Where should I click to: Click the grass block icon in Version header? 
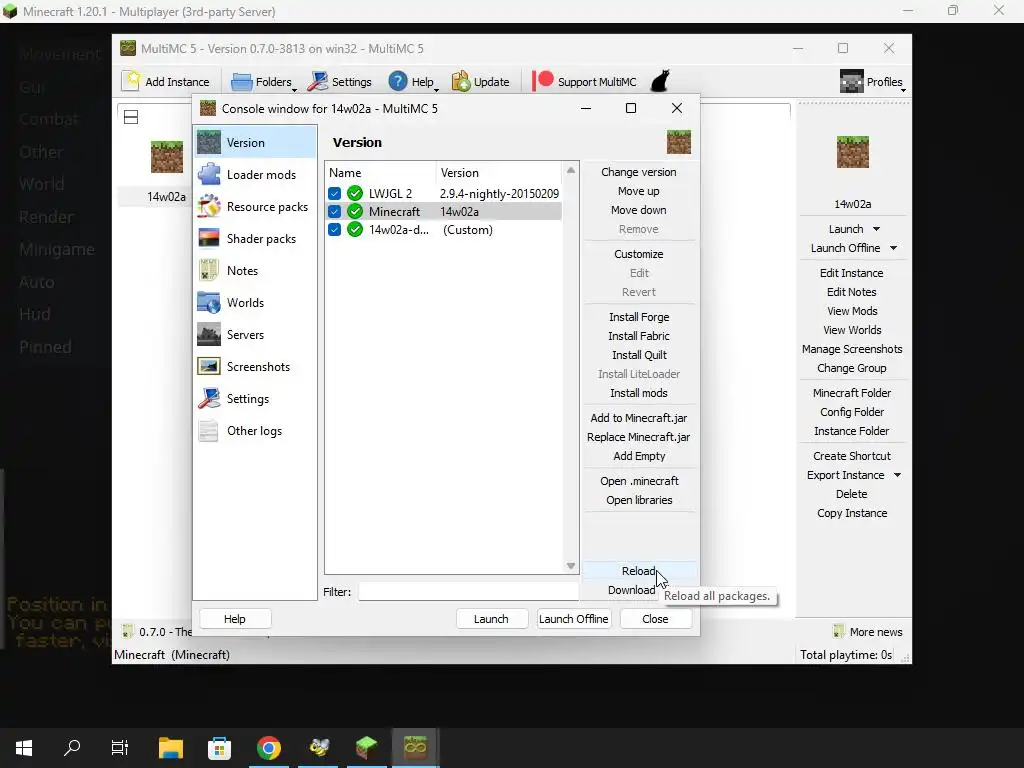679,142
